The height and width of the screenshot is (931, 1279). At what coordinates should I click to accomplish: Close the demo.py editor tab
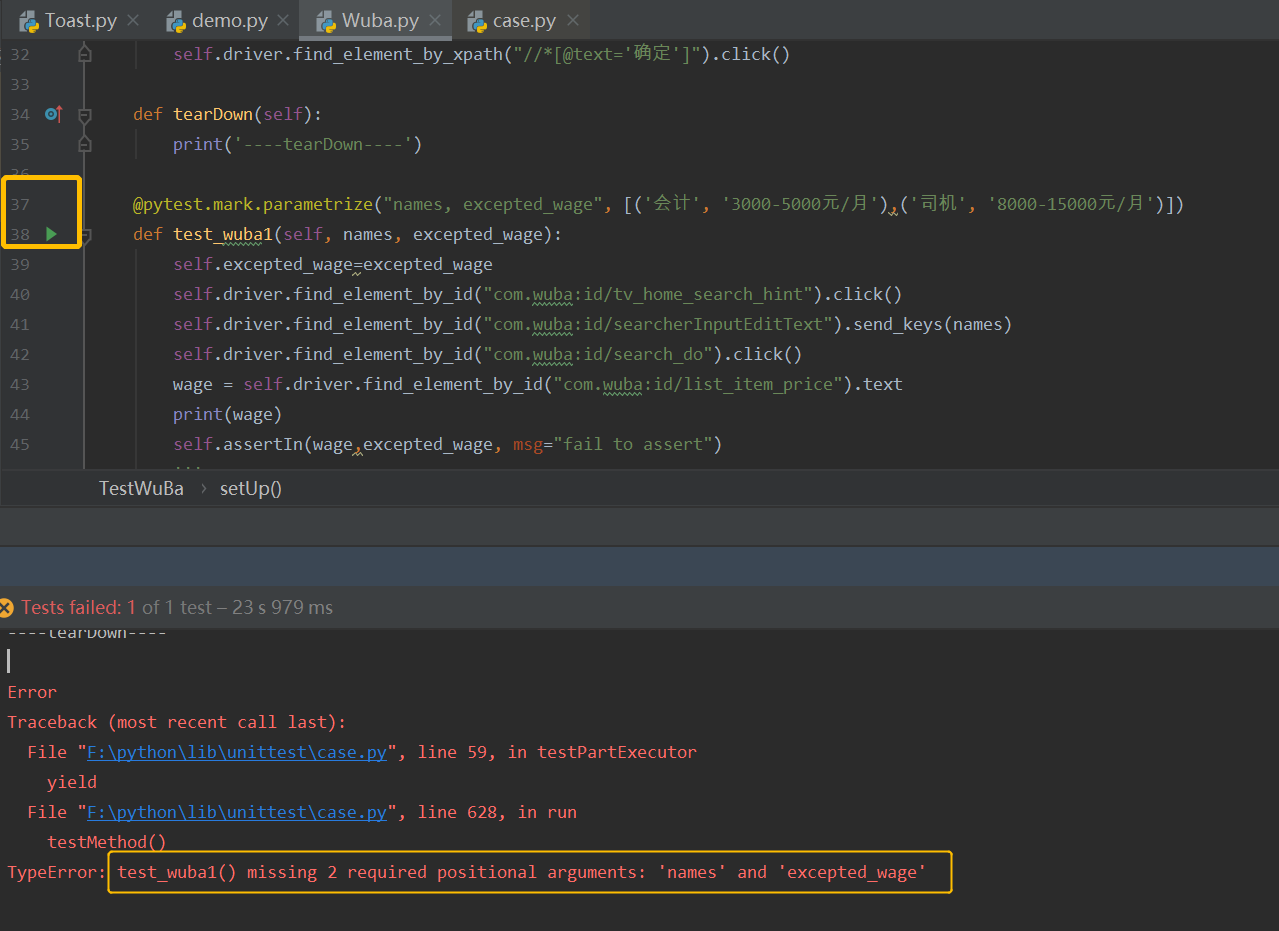click(284, 20)
